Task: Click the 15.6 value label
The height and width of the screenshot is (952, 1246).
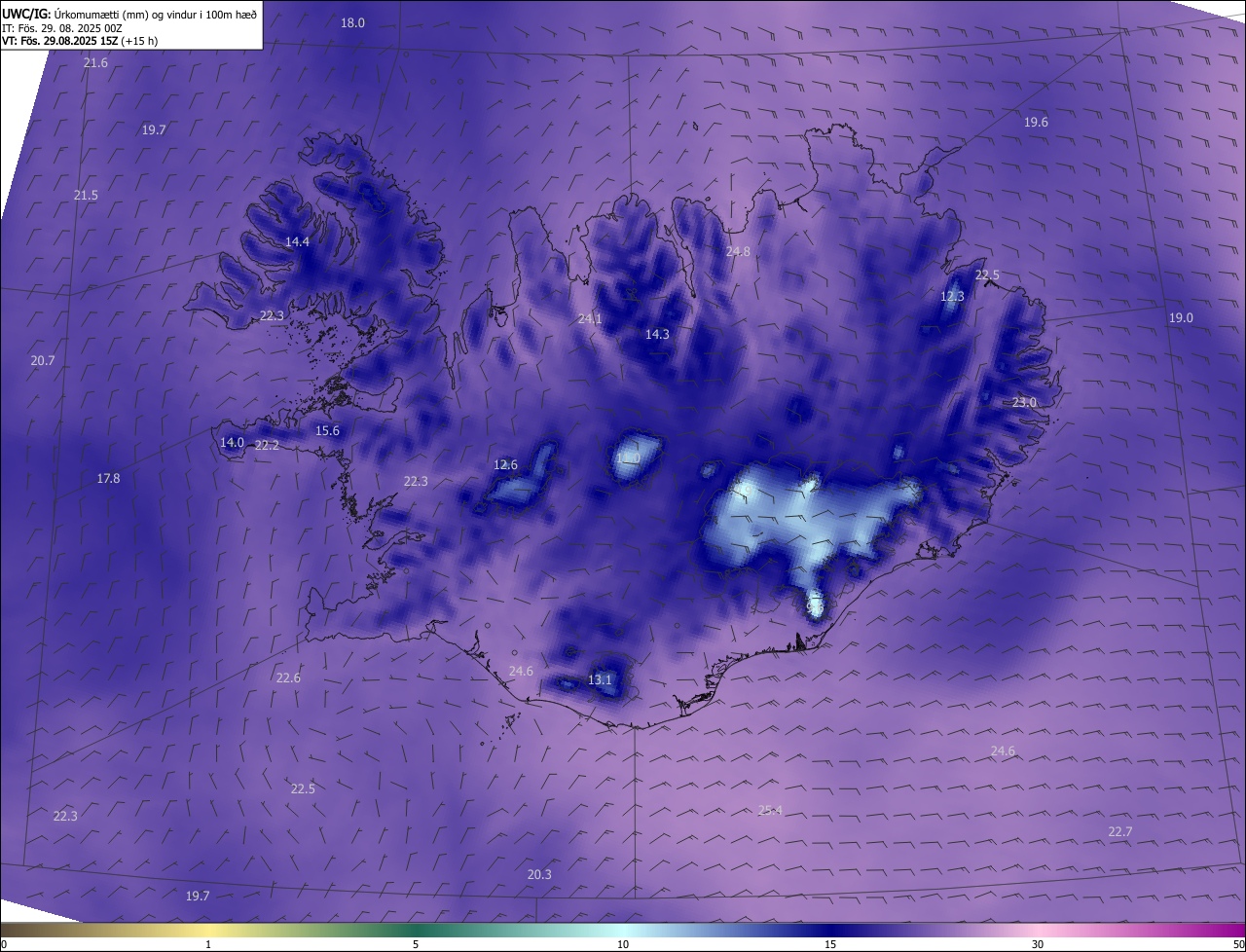Action: coord(327,430)
